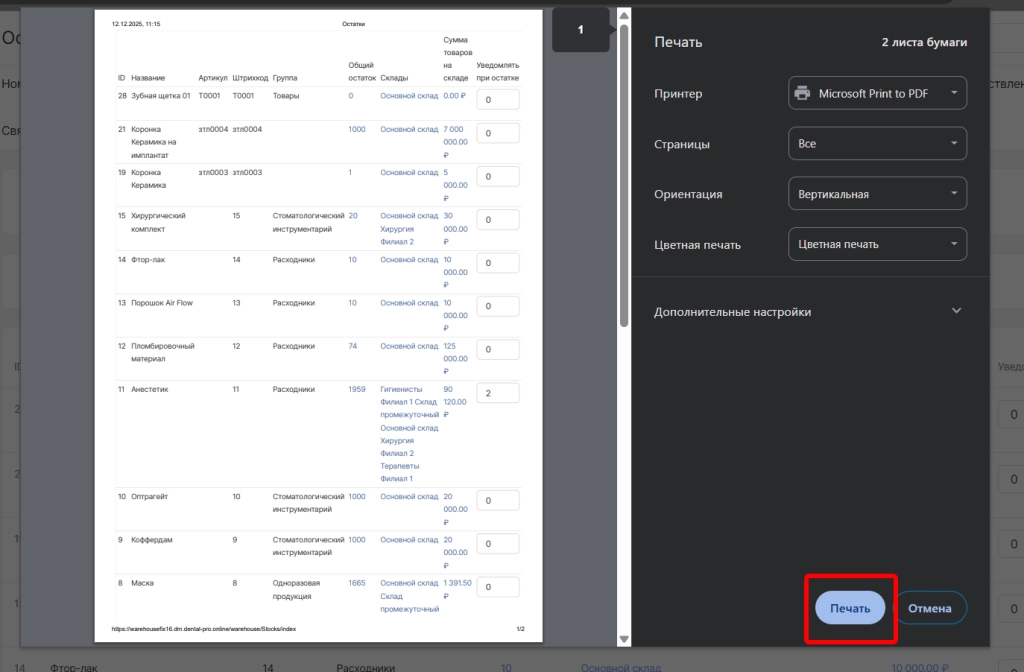Click the preview scrollbar down arrow
The image size is (1024, 672).
[x=624, y=639]
